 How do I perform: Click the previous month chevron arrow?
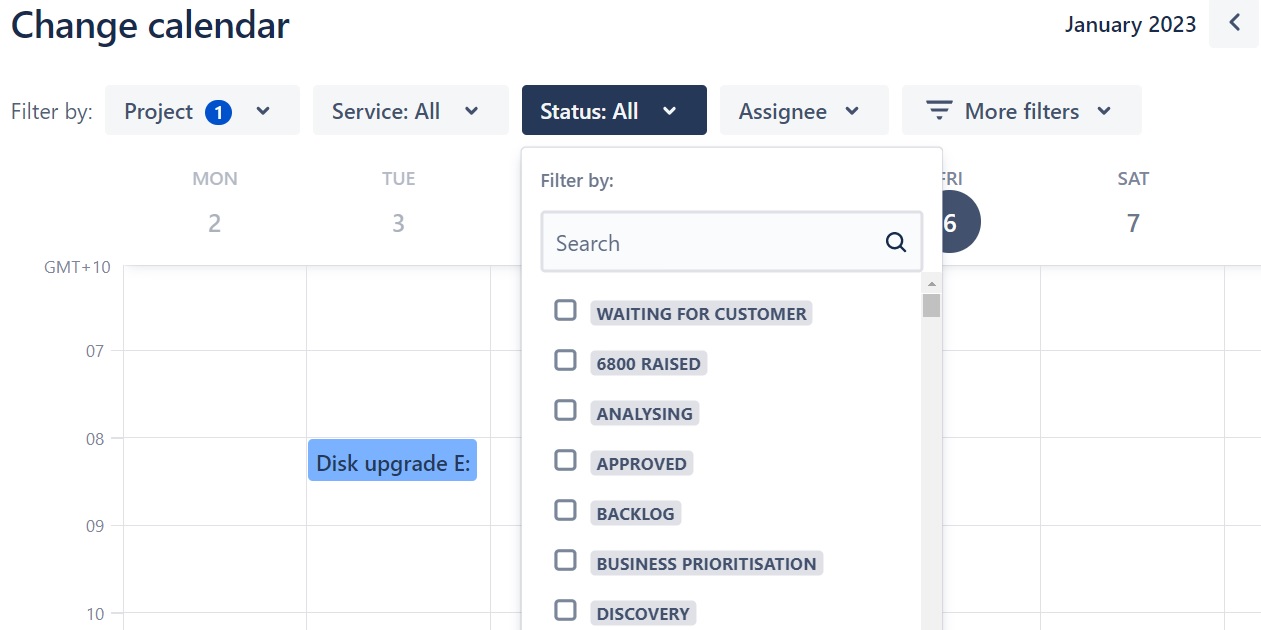pyautogui.click(x=1234, y=23)
